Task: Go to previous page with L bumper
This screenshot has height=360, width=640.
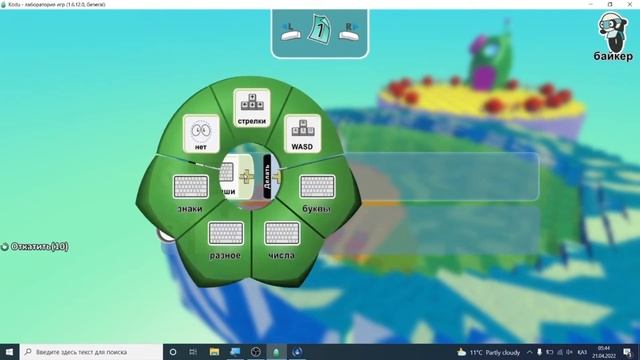Action: [291, 32]
